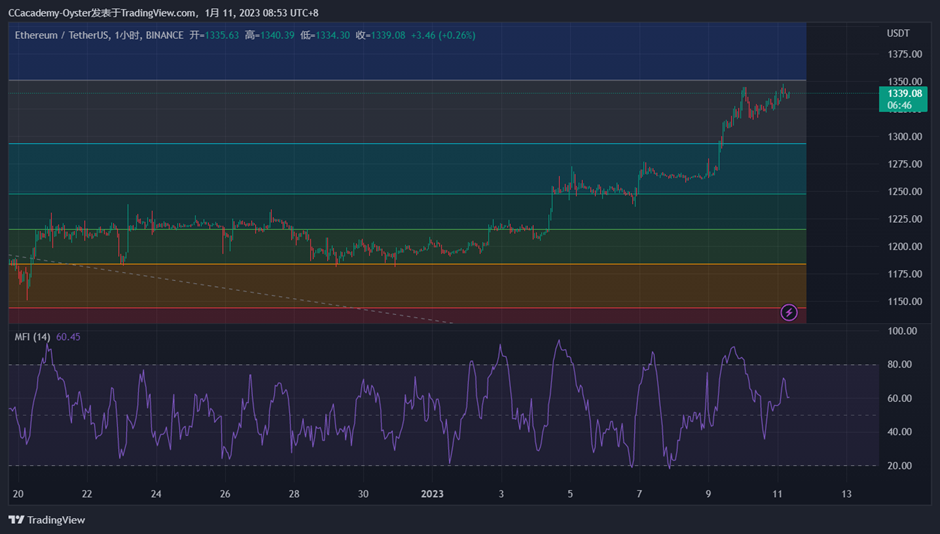
Task: Click the USDT currency label
Action: (897, 33)
